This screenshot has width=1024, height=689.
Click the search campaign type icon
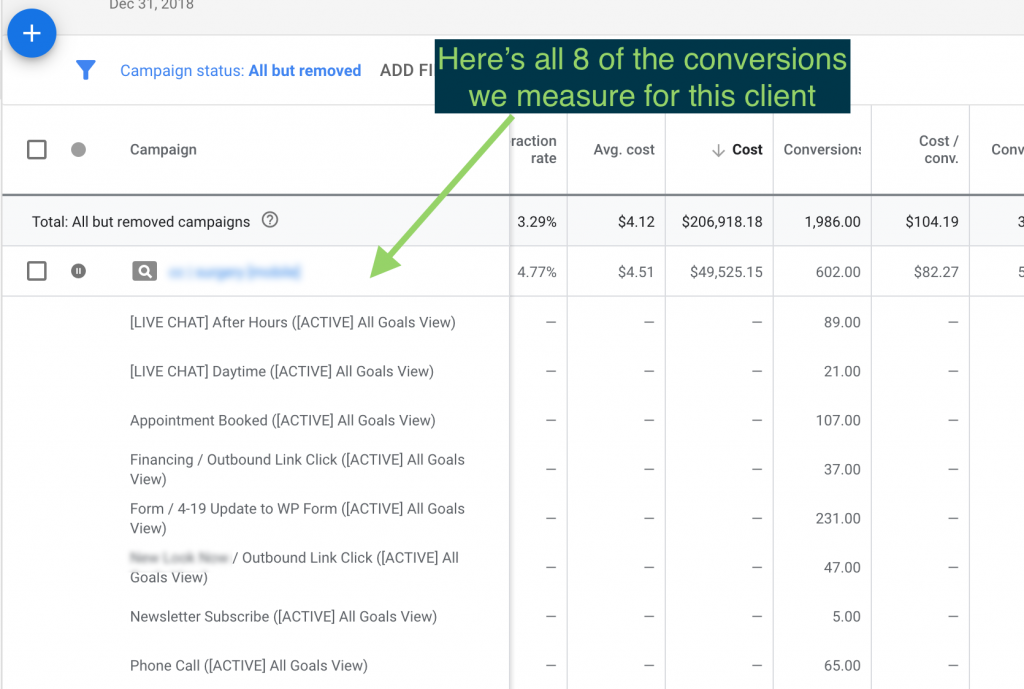point(145,271)
